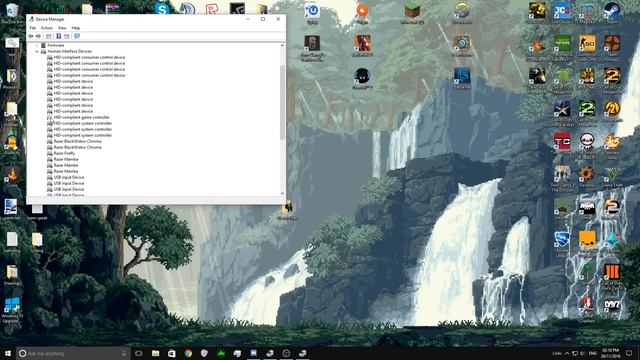Select the Uplay desktop icon
The height and width of the screenshot is (360, 640).
pos(312,13)
